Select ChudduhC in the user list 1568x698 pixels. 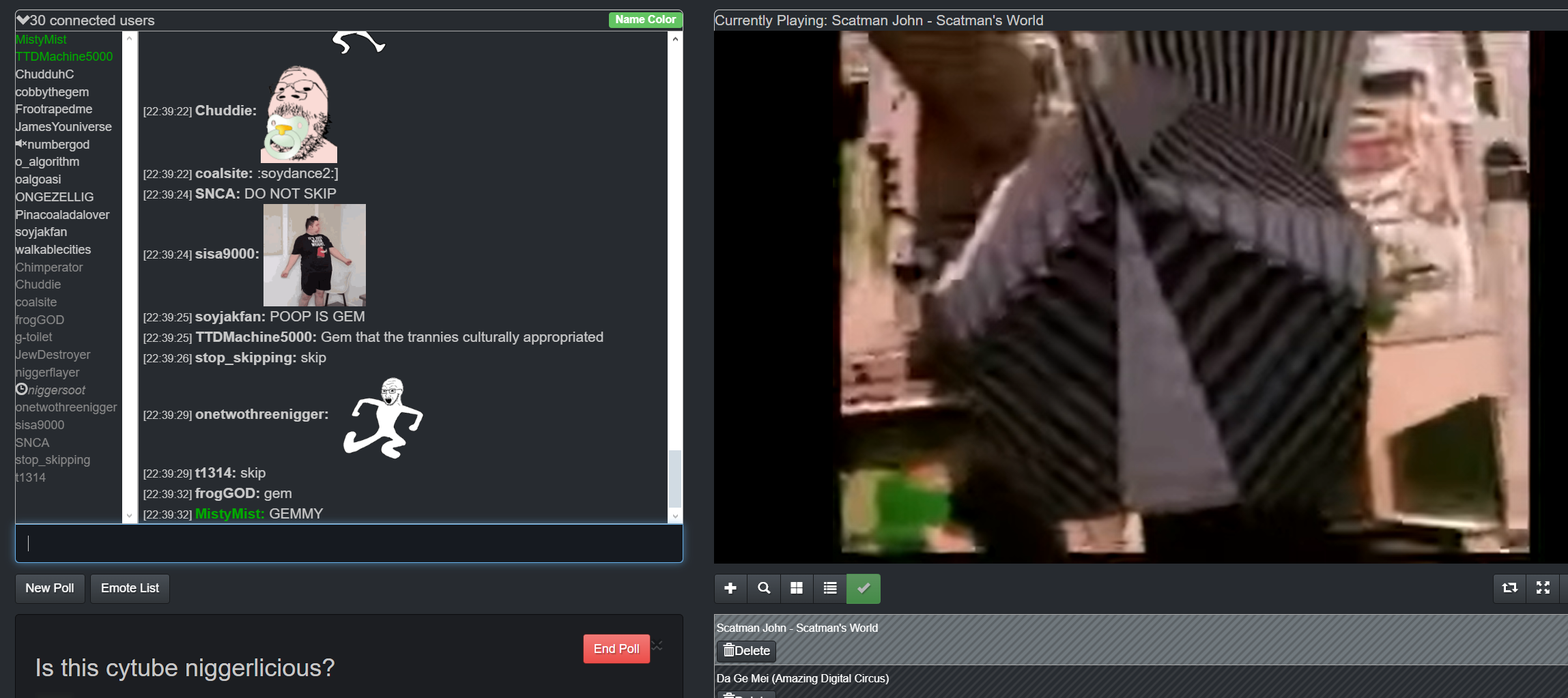(x=44, y=74)
